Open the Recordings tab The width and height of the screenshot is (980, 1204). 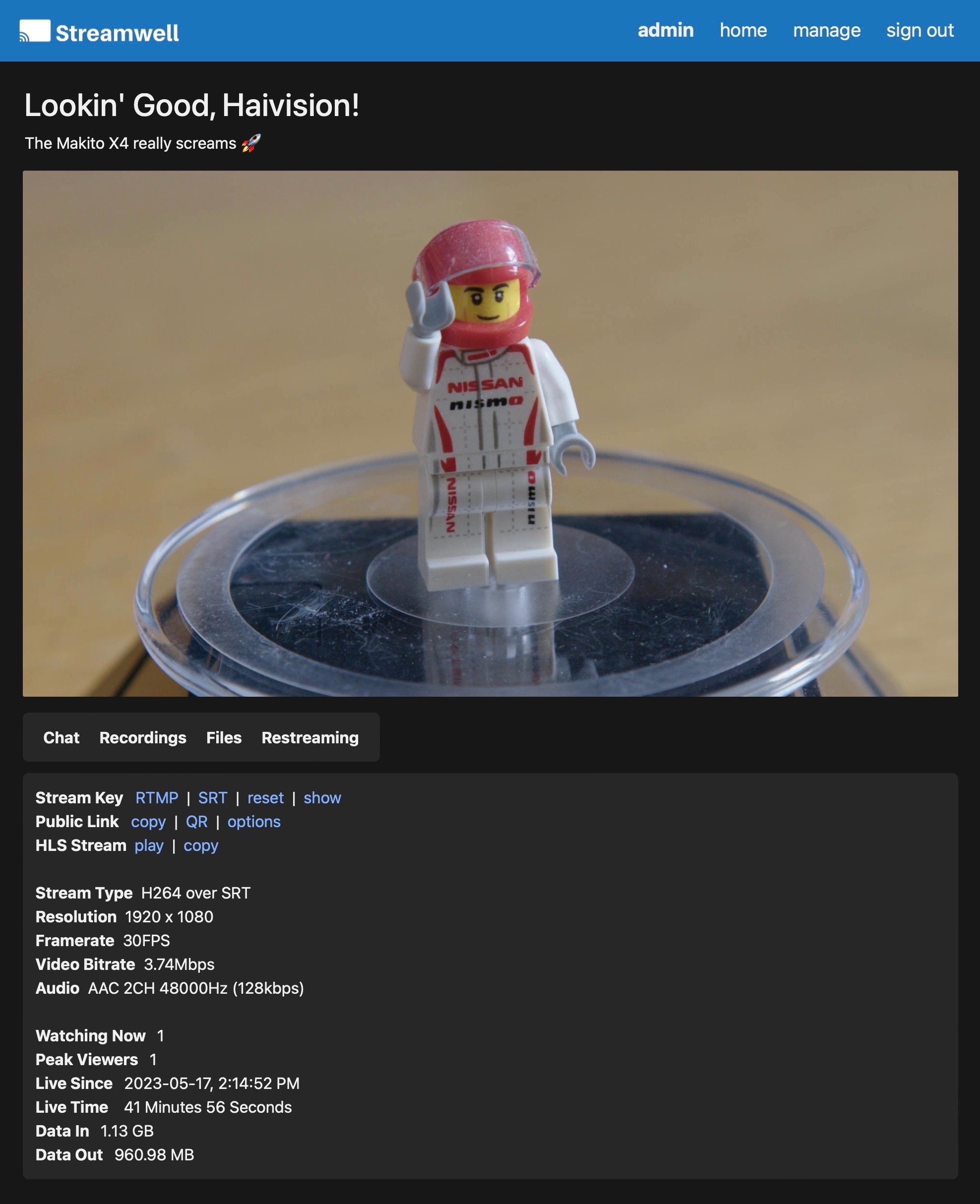click(x=143, y=737)
